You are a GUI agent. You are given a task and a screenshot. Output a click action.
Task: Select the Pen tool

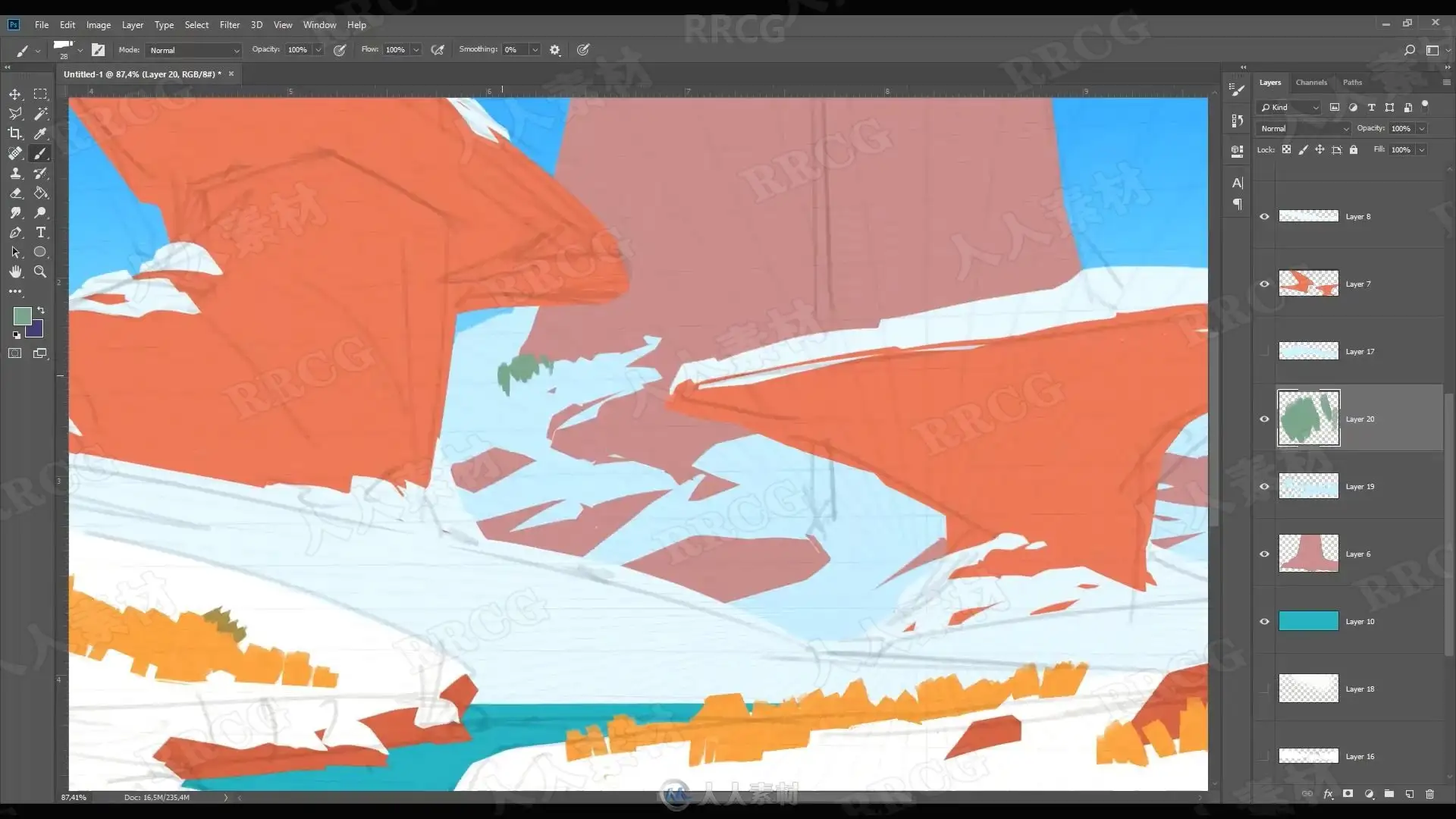tap(15, 232)
